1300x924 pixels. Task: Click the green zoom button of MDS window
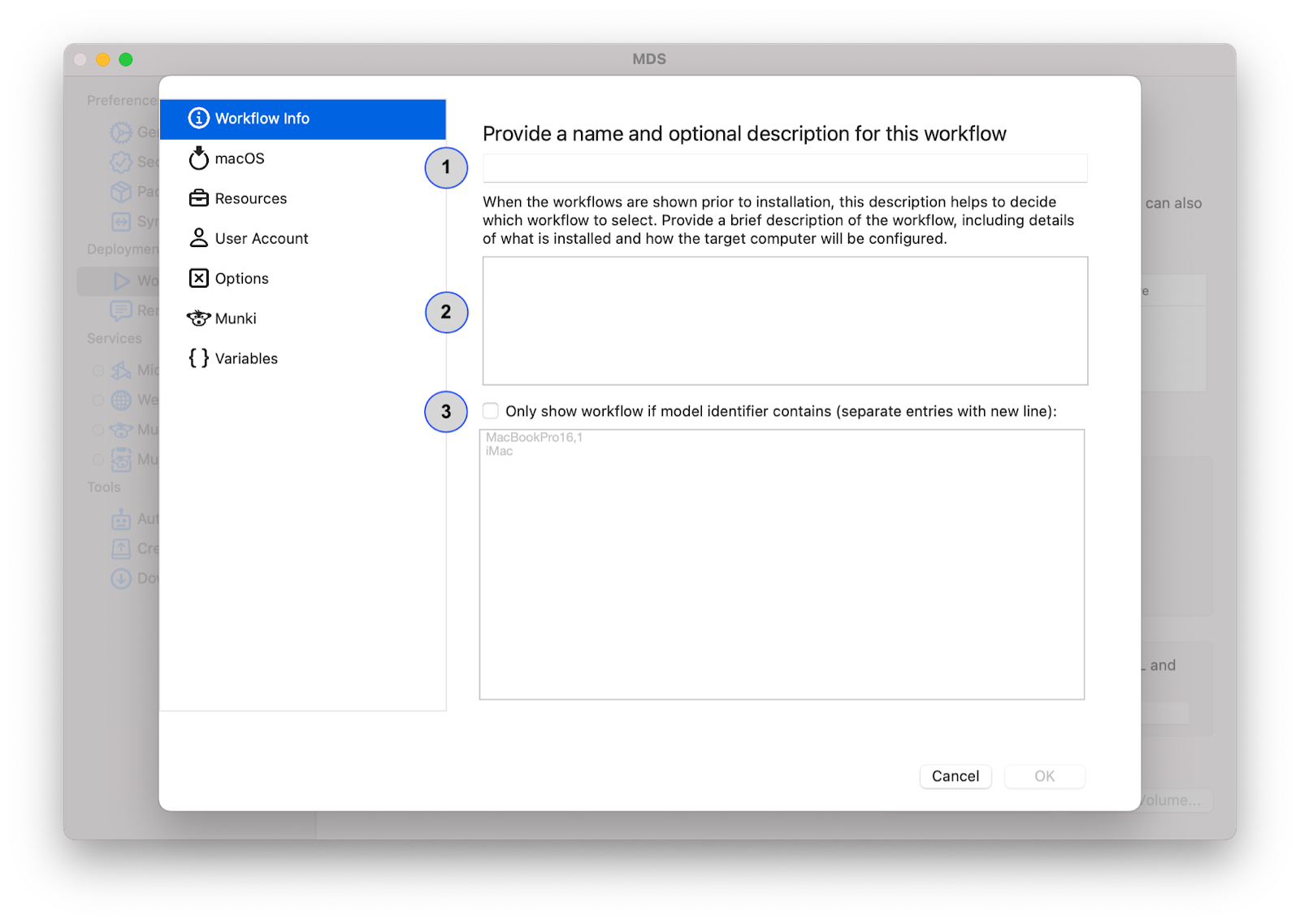pyautogui.click(x=126, y=59)
